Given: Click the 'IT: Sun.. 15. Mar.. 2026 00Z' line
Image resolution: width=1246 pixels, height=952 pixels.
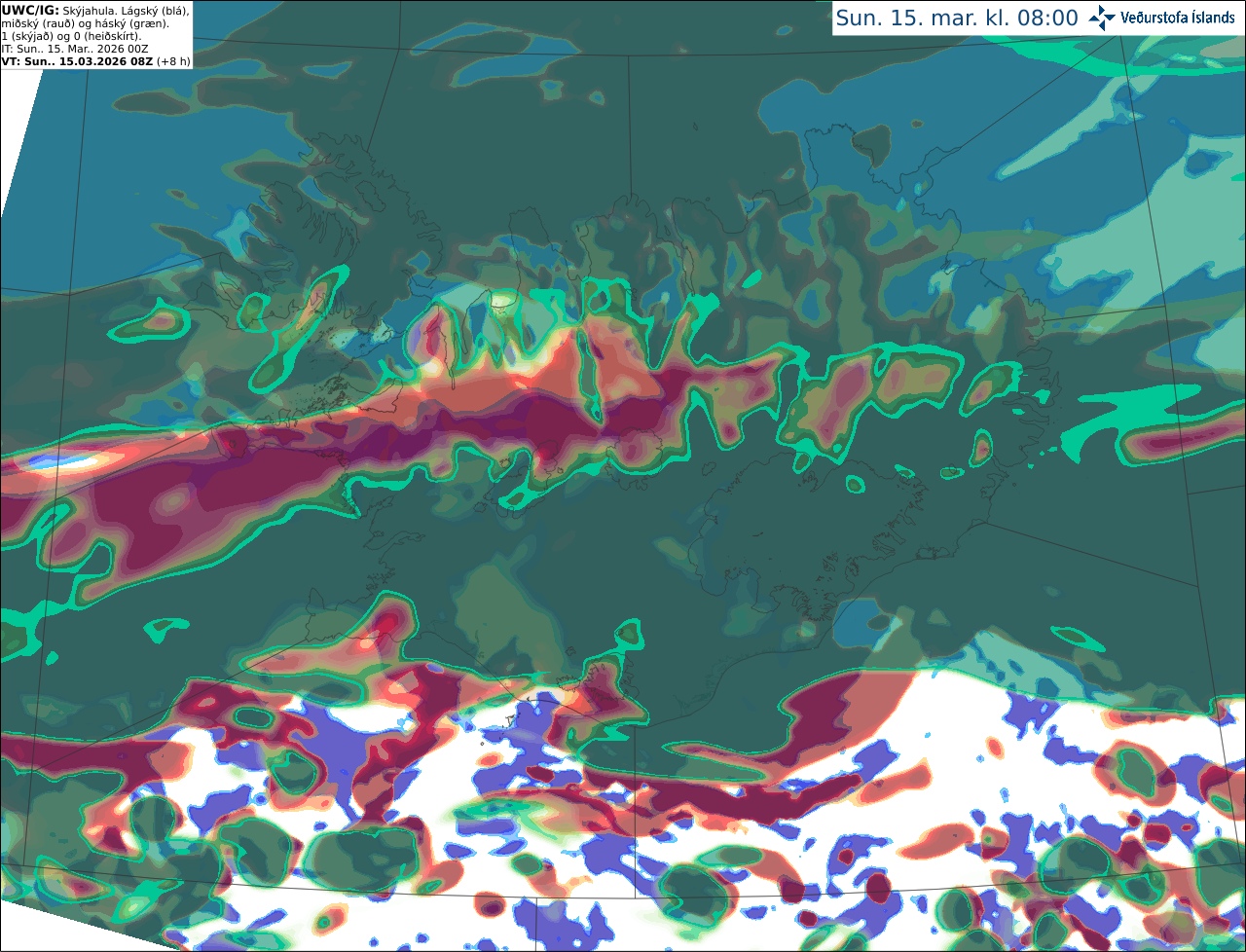Looking at the screenshot, I should 75,49.
